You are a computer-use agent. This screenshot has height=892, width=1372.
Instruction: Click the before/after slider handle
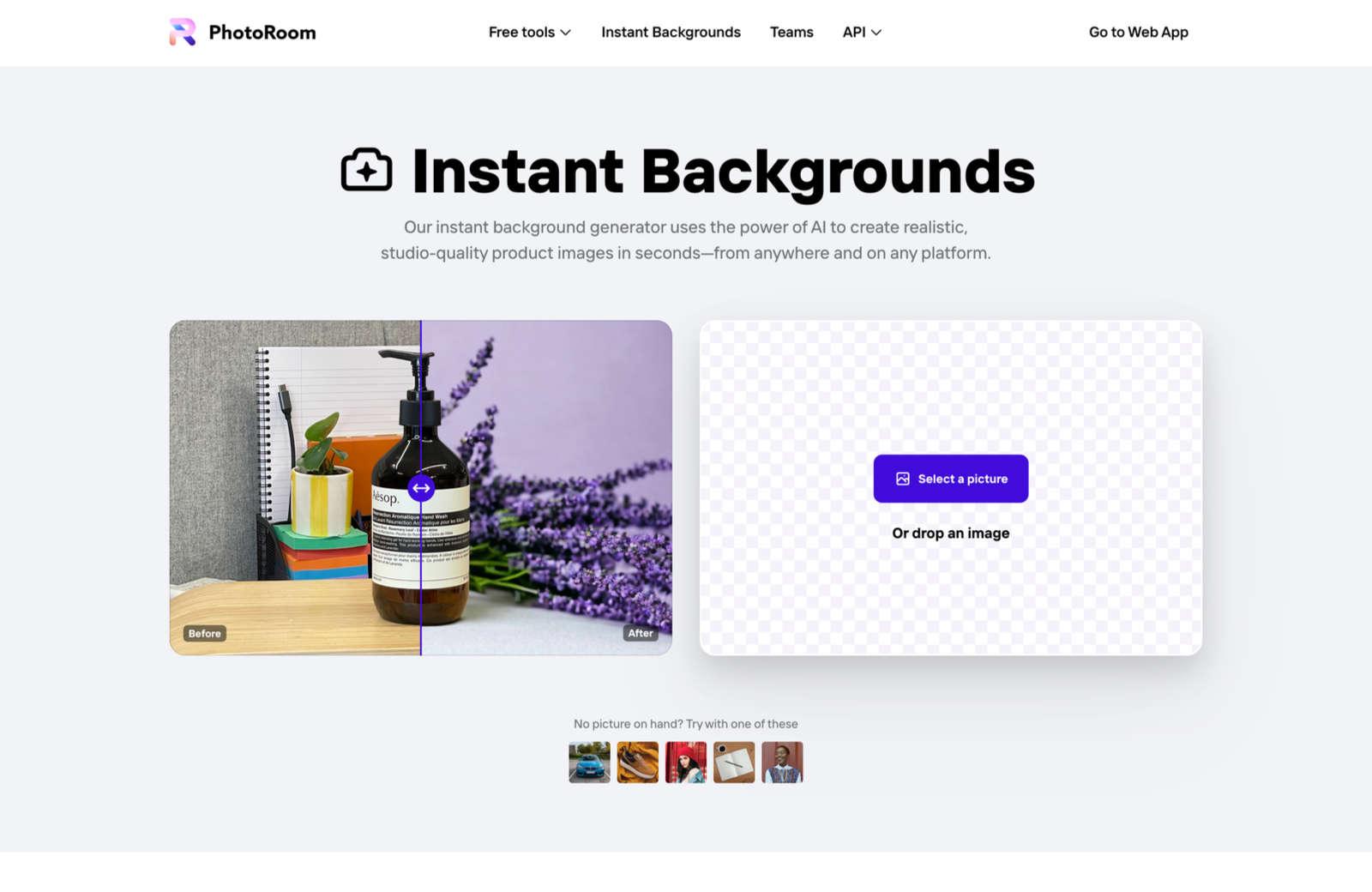pyautogui.click(x=421, y=488)
